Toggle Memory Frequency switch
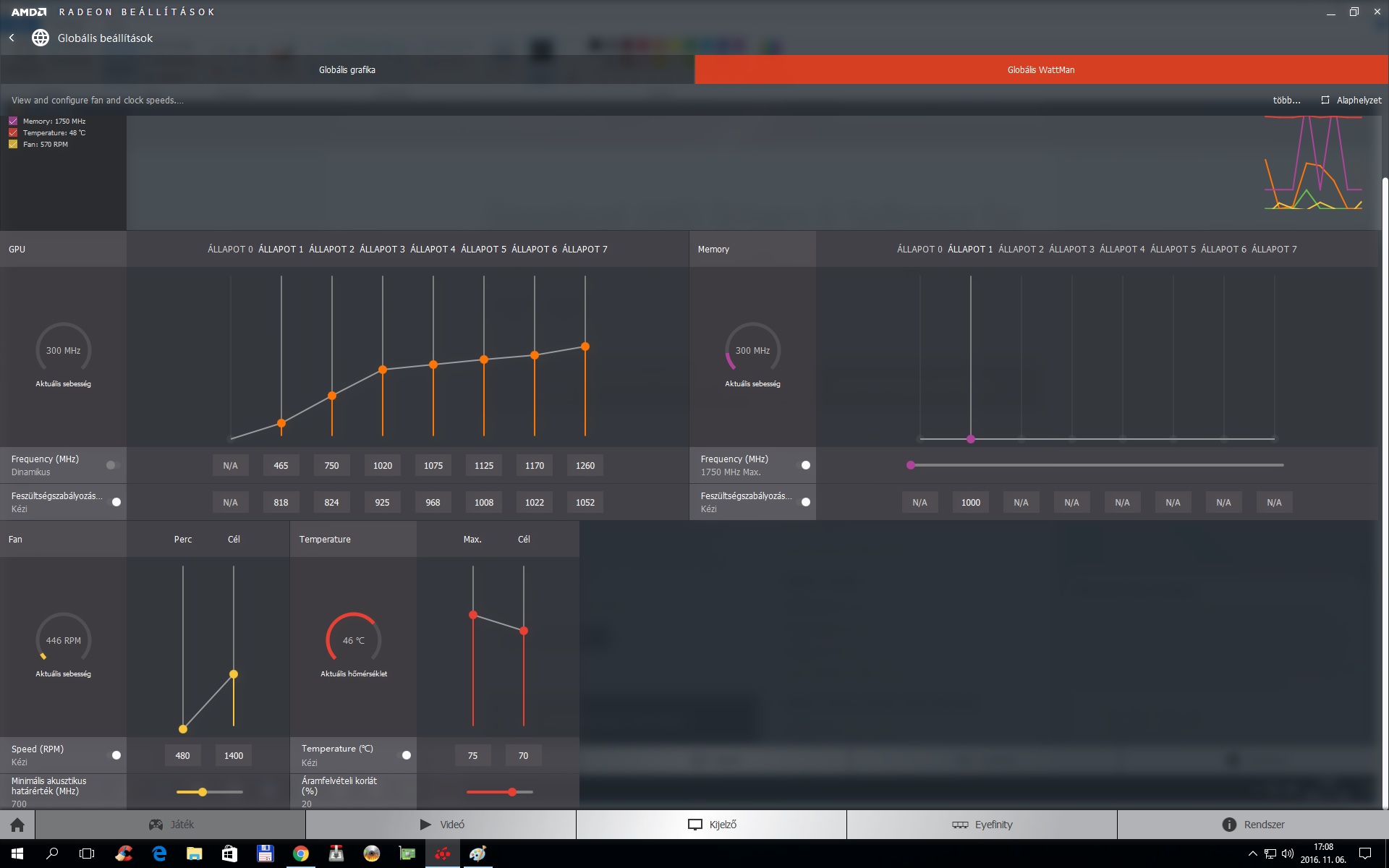 pyautogui.click(x=804, y=465)
